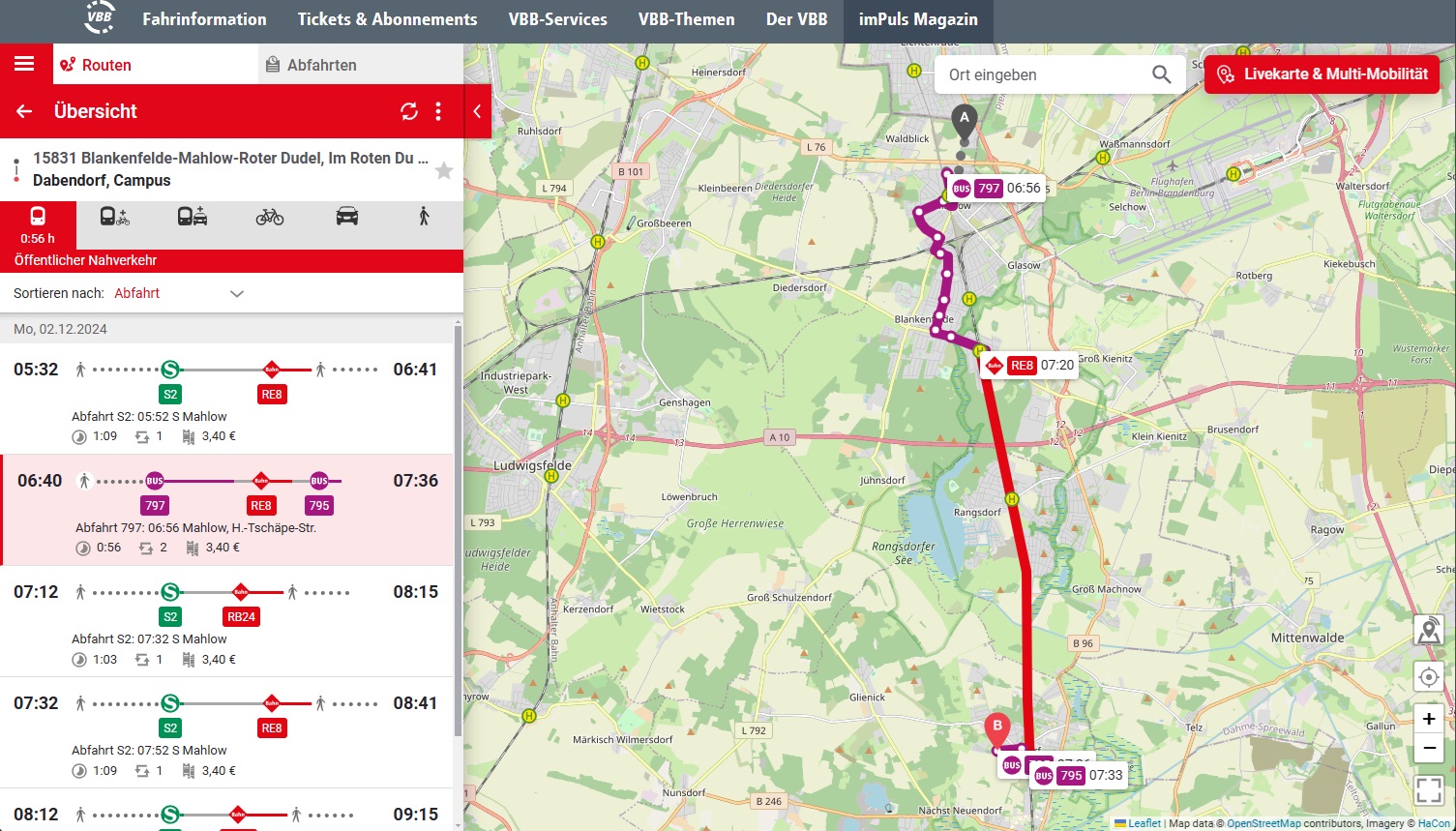
Task: Toggle favorite star for this route
Action: (444, 171)
